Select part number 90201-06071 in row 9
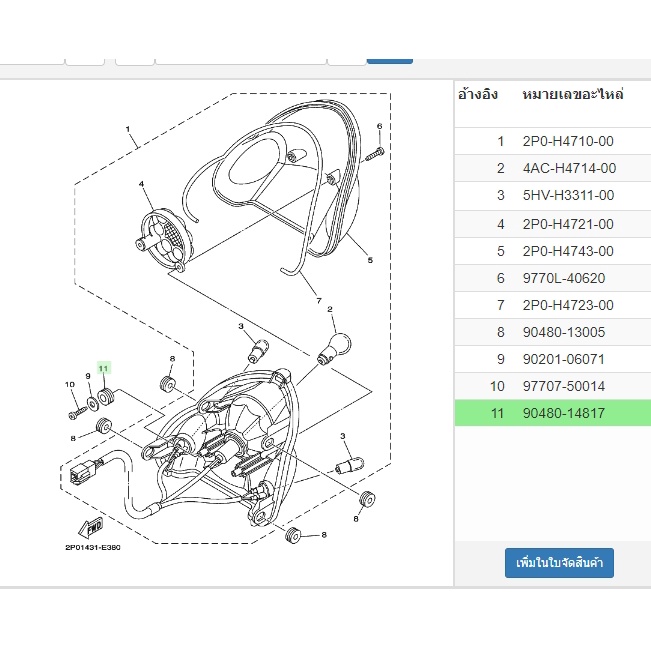The width and height of the screenshot is (651, 651). (563, 360)
